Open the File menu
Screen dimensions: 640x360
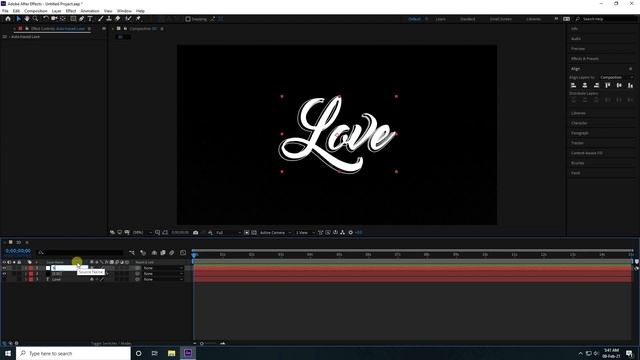pyautogui.click(x=5, y=11)
